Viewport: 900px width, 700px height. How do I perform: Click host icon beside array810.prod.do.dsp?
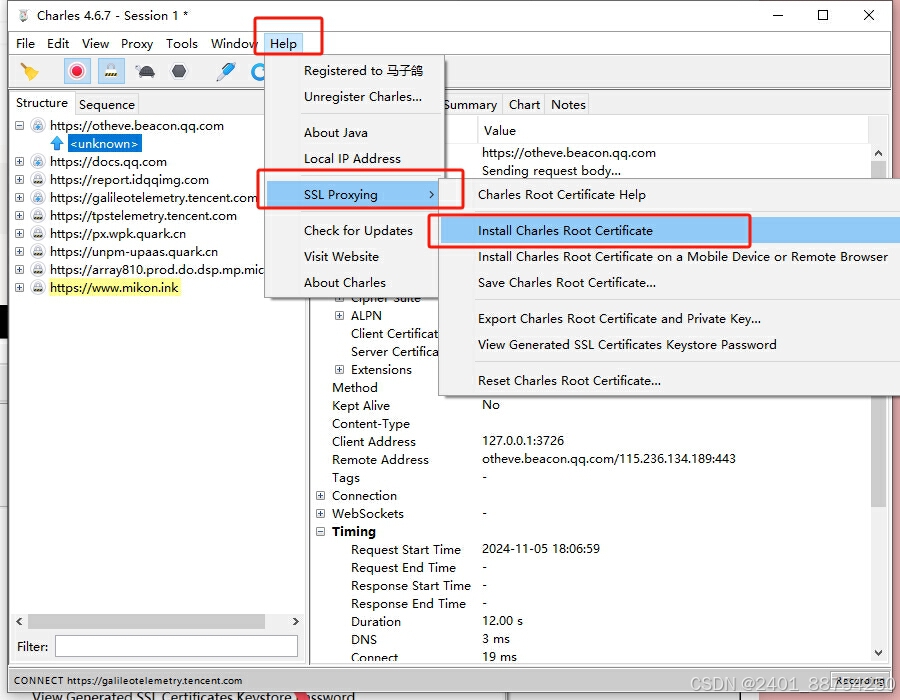(x=38, y=269)
